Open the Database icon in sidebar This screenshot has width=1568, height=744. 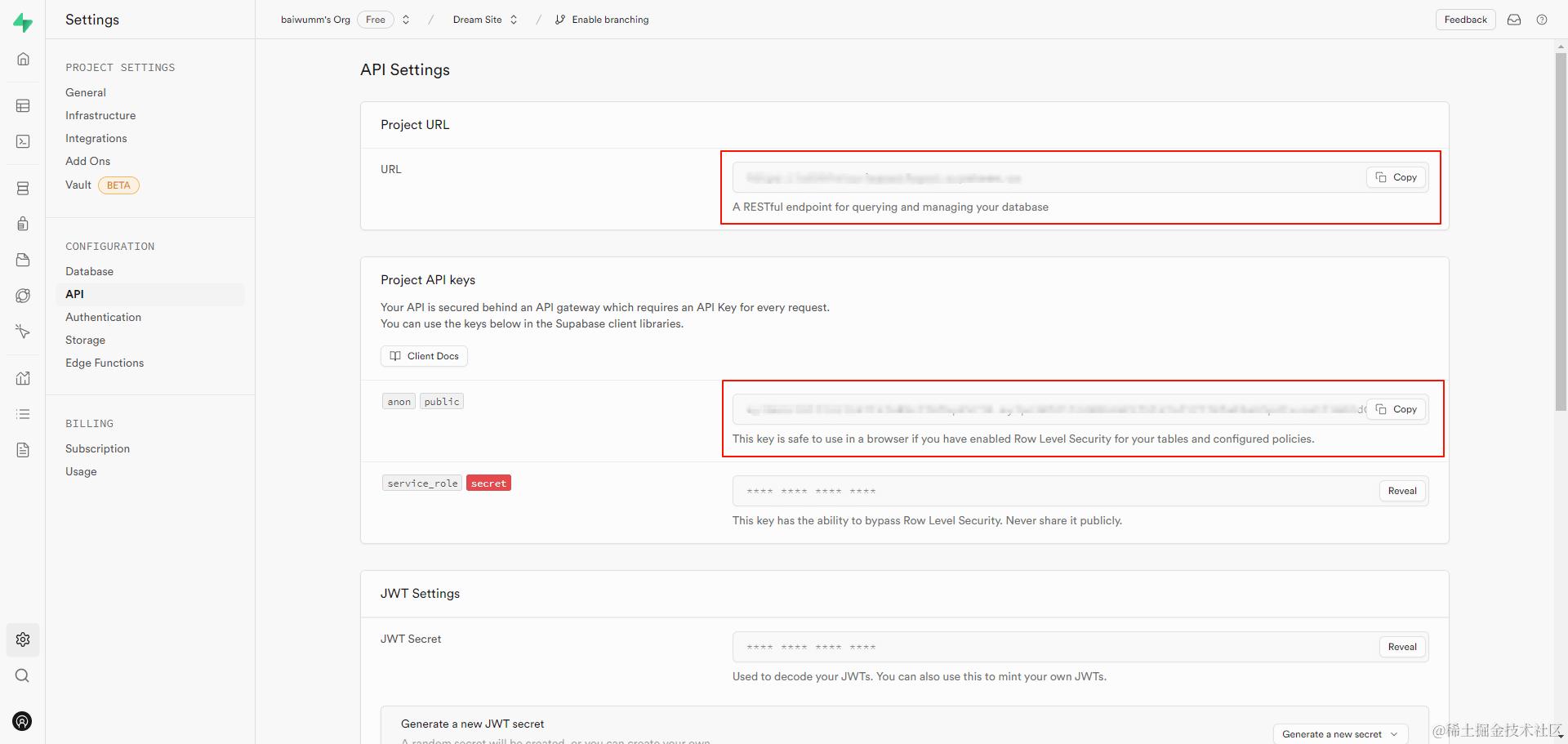click(23, 188)
